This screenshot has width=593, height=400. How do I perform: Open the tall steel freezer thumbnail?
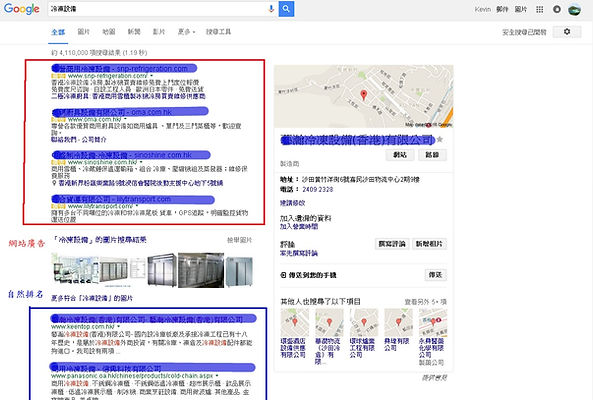161,270
